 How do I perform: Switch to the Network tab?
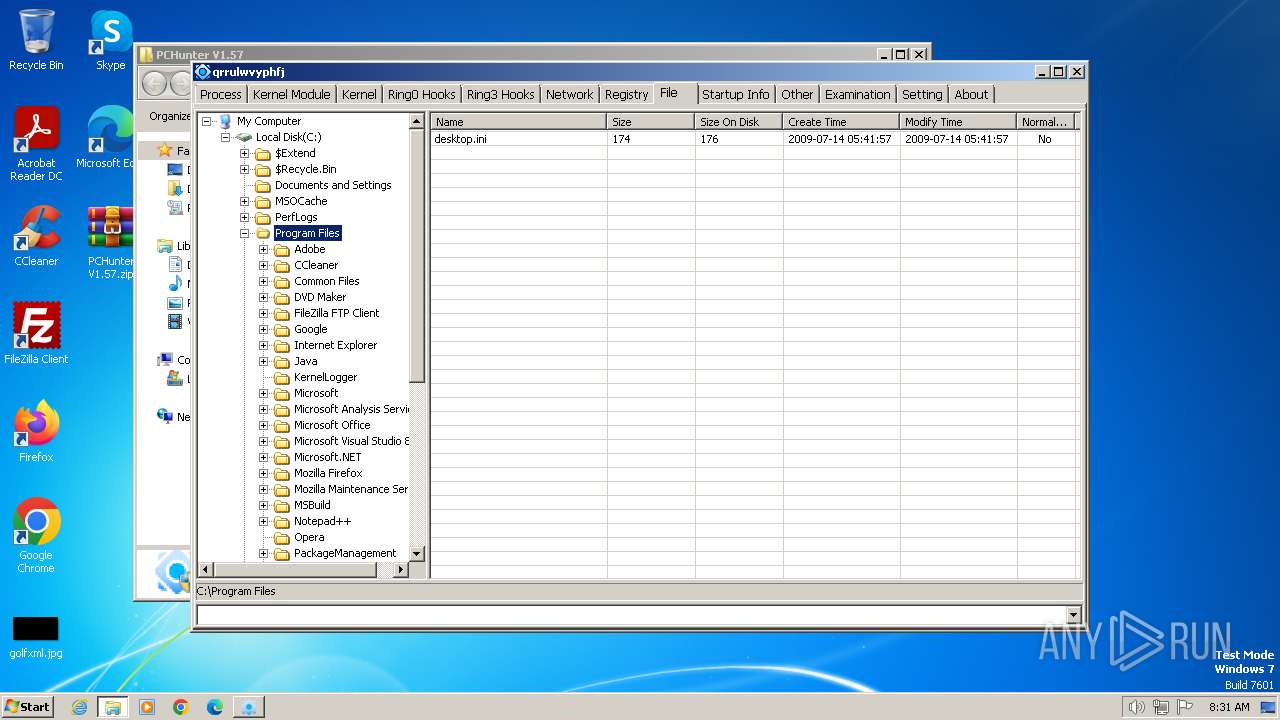pyautogui.click(x=569, y=94)
